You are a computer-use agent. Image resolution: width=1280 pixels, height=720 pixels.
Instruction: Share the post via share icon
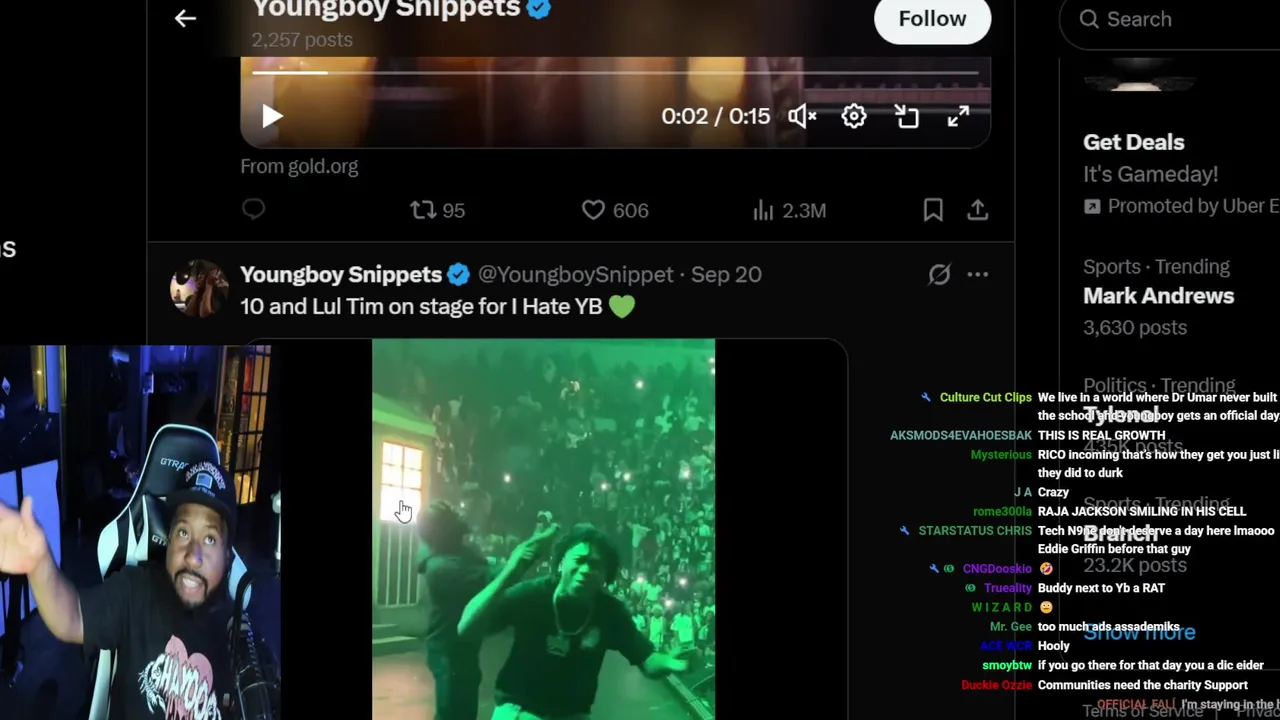978,209
